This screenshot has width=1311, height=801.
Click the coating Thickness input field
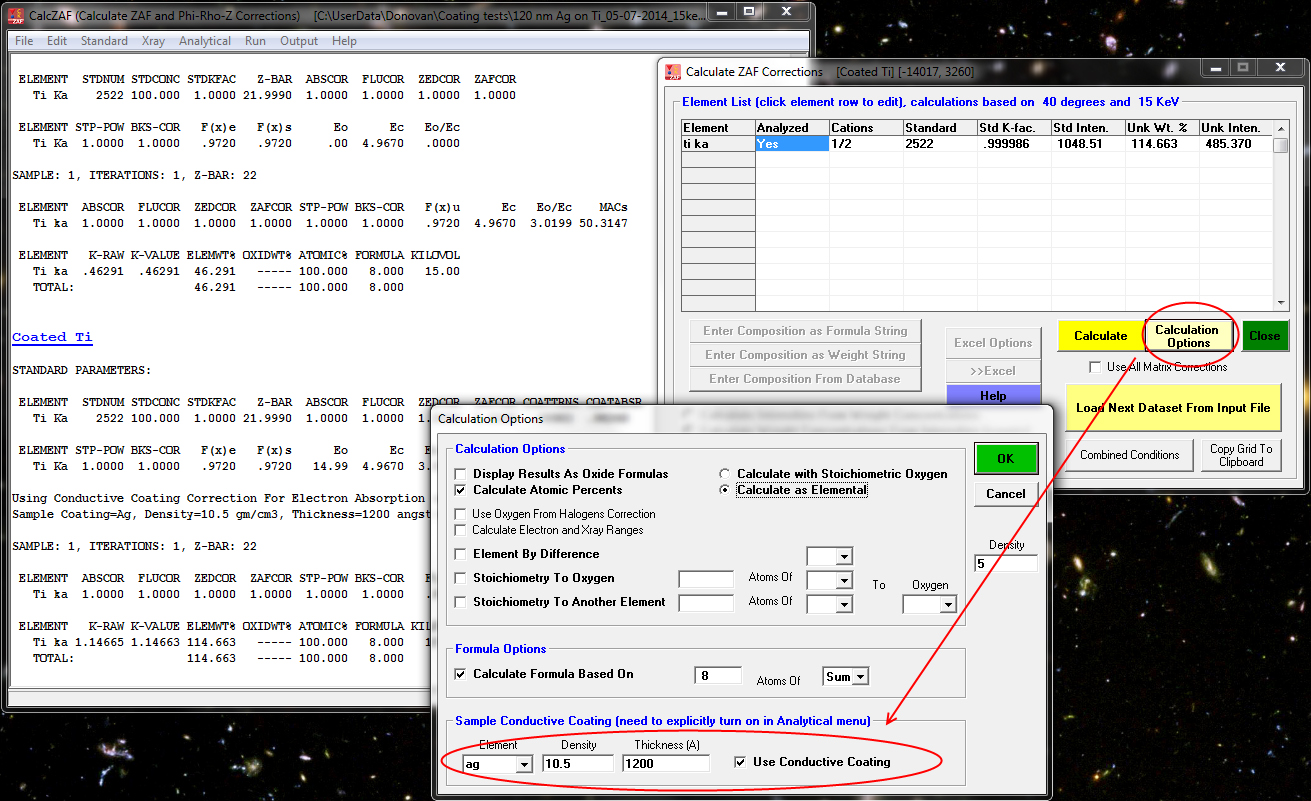(665, 764)
